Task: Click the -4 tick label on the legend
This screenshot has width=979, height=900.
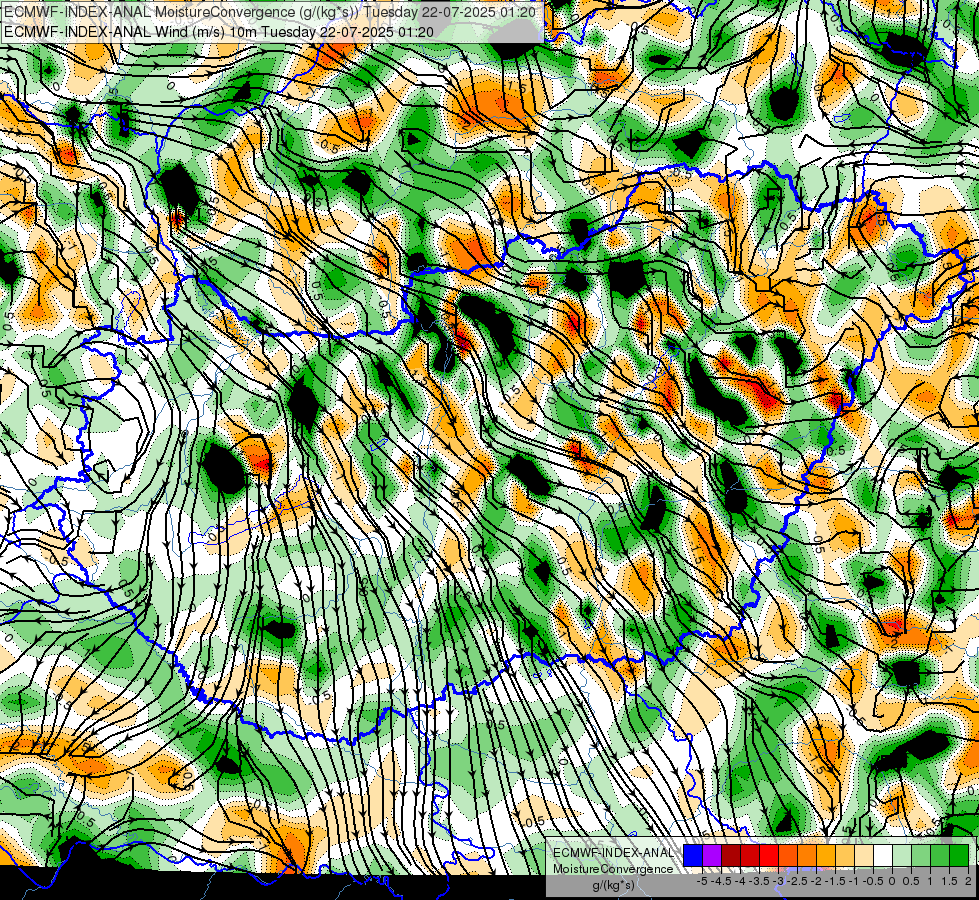Action: coord(740,881)
